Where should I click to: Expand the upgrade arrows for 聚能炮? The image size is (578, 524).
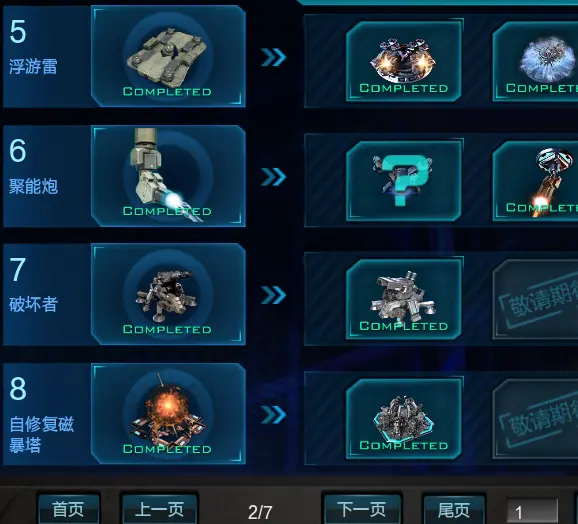[x=273, y=177]
